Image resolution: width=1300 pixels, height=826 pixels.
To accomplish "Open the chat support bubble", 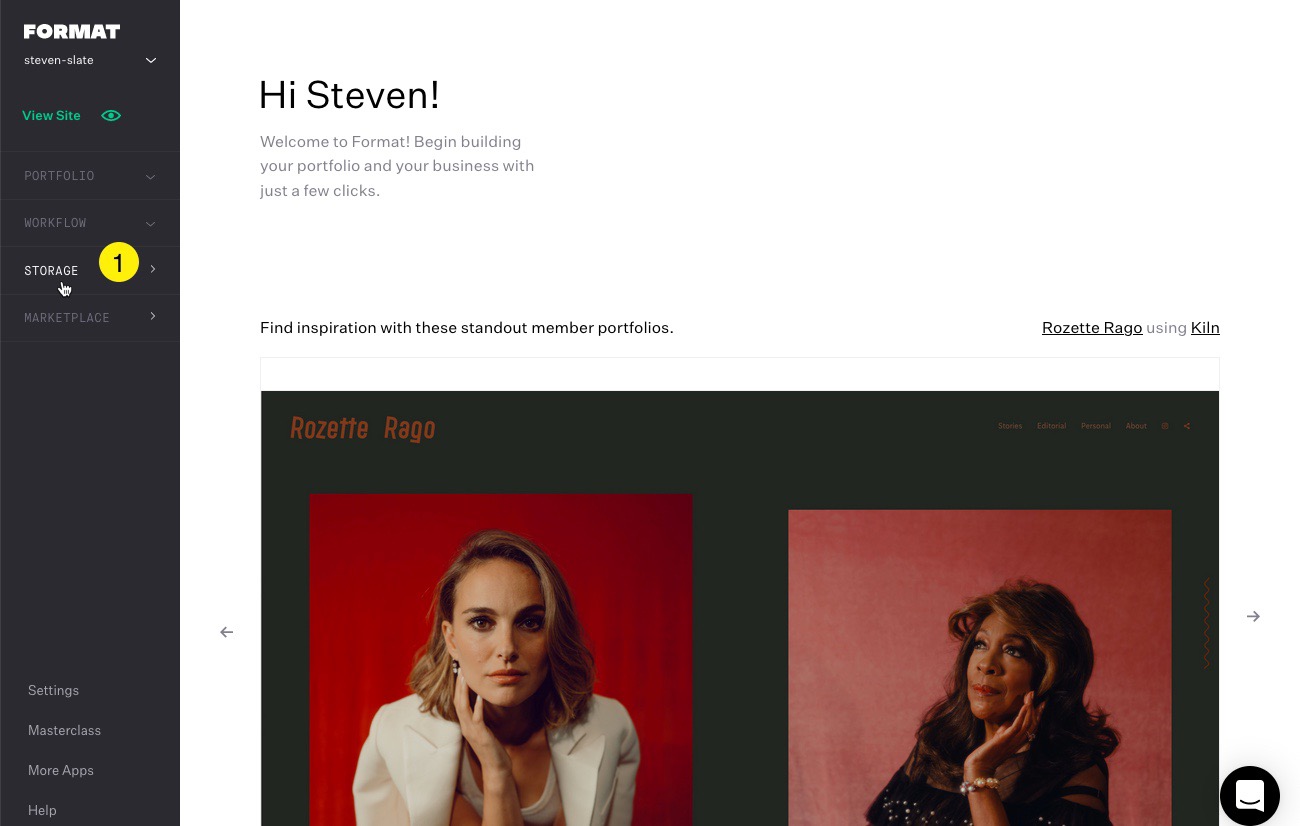I will (1249, 796).
